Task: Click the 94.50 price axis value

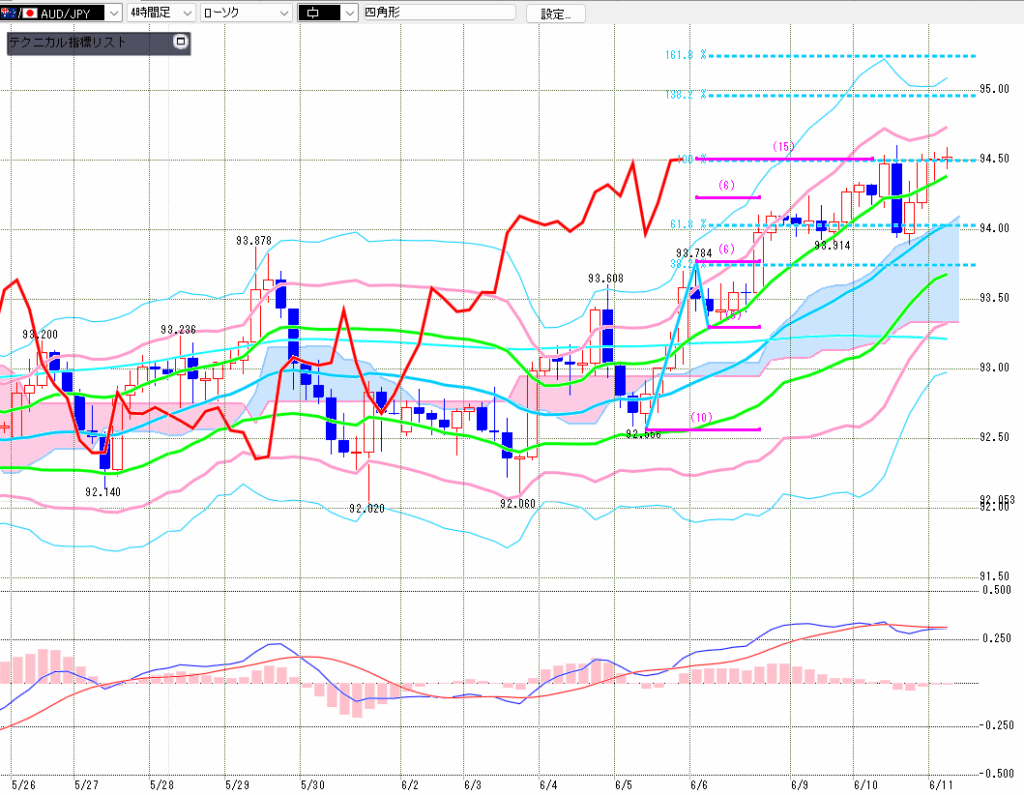Action: pyautogui.click(x=994, y=159)
